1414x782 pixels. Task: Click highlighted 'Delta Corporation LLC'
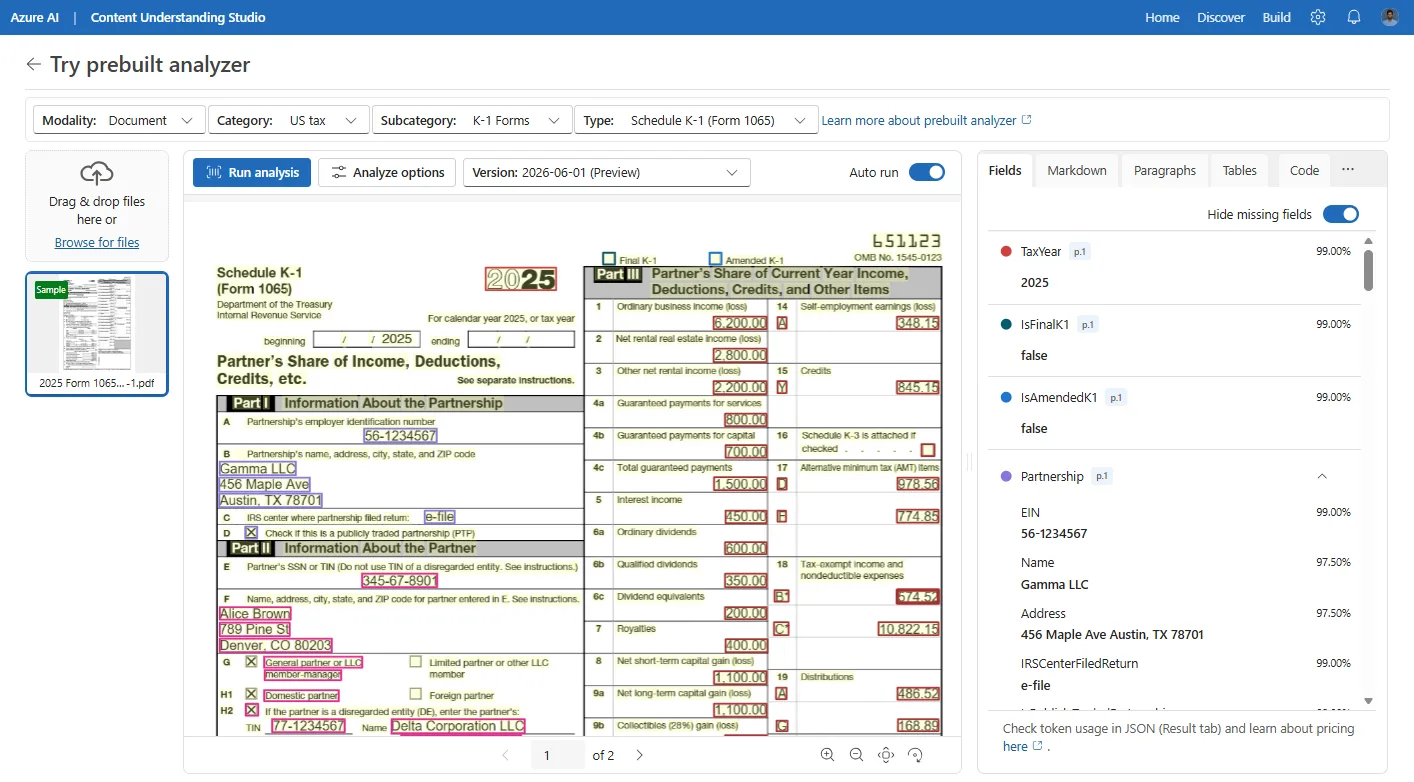coord(458,726)
